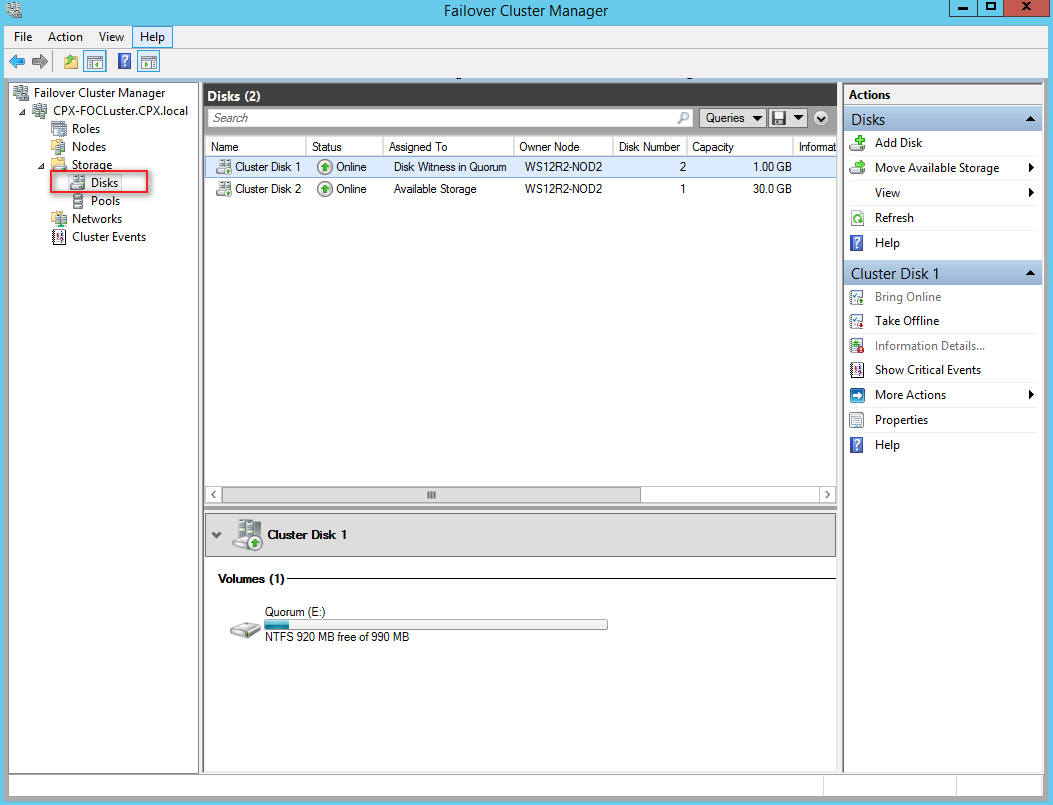Image resolution: width=1053 pixels, height=805 pixels.
Task: Select Disks under Storage
Action: pyautogui.click(x=104, y=183)
